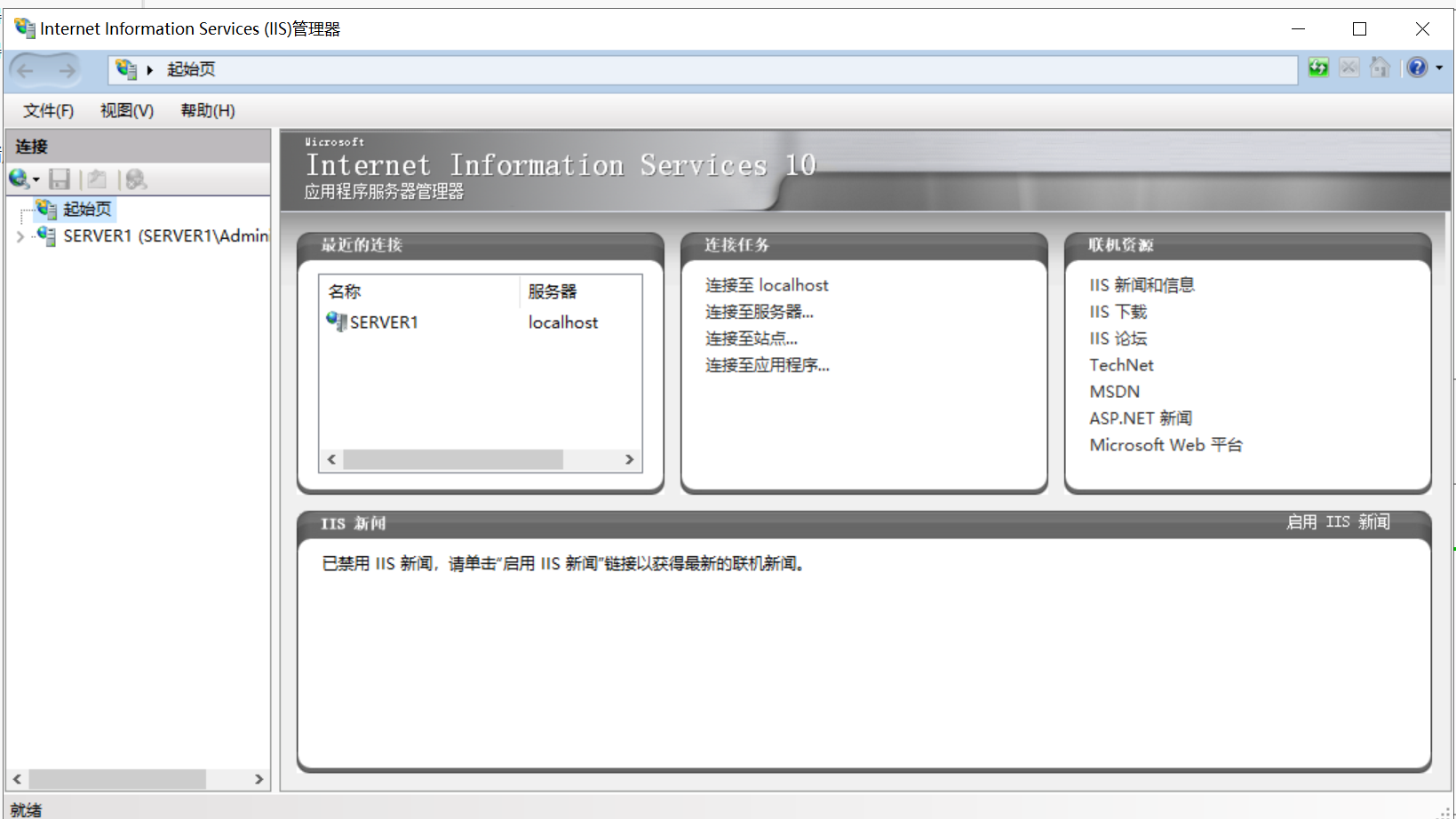Click IIS Manager title bar app icon
This screenshot has width=1456, height=819.
pos(24,28)
